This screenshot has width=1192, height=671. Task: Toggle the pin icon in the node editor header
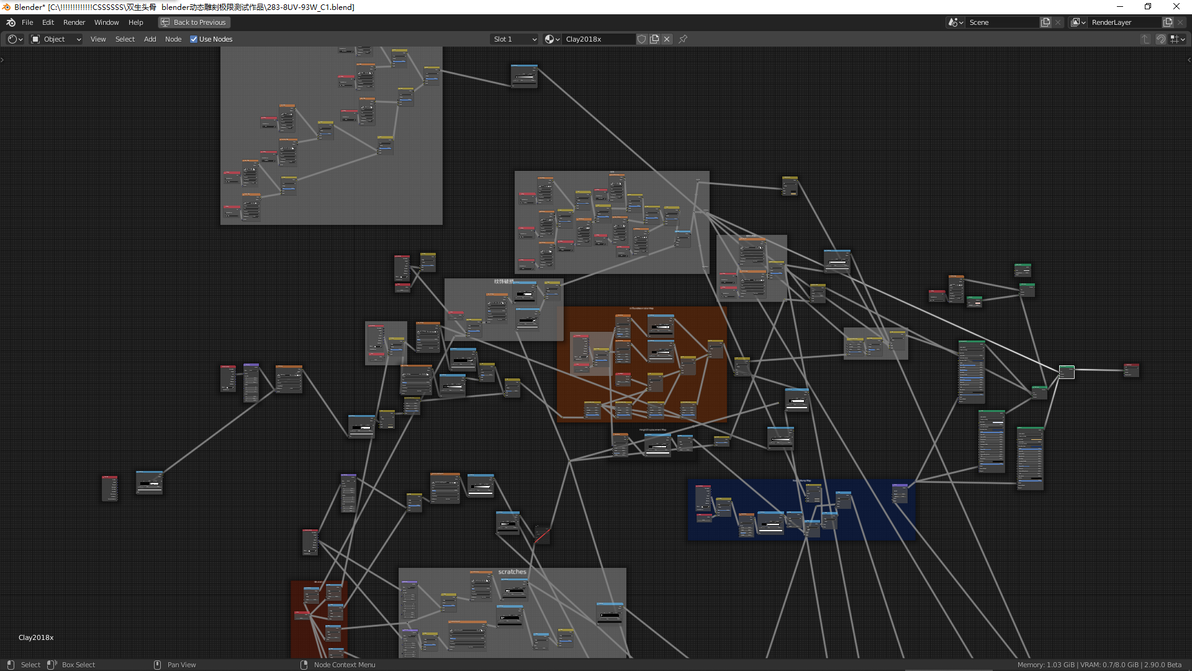683,40
